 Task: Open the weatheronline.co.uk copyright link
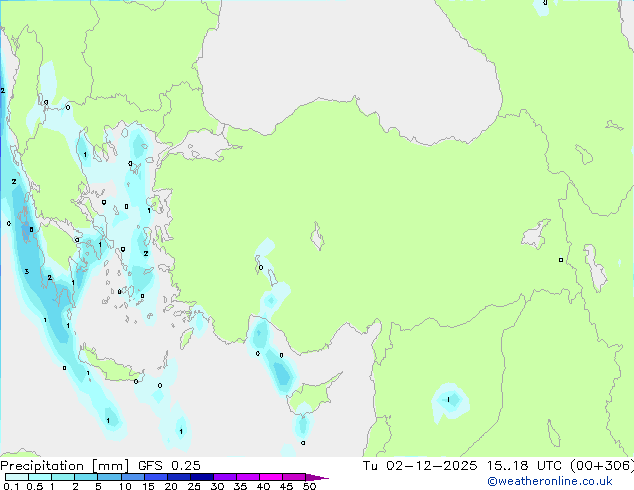point(550,481)
